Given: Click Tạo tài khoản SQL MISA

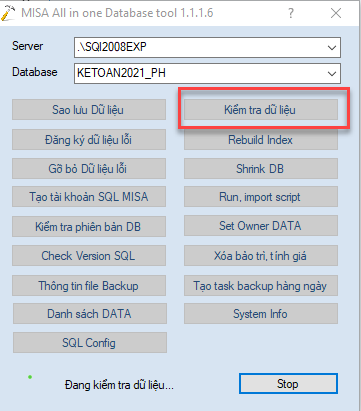Looking at the screenshot, I should [x=89, y=197].
